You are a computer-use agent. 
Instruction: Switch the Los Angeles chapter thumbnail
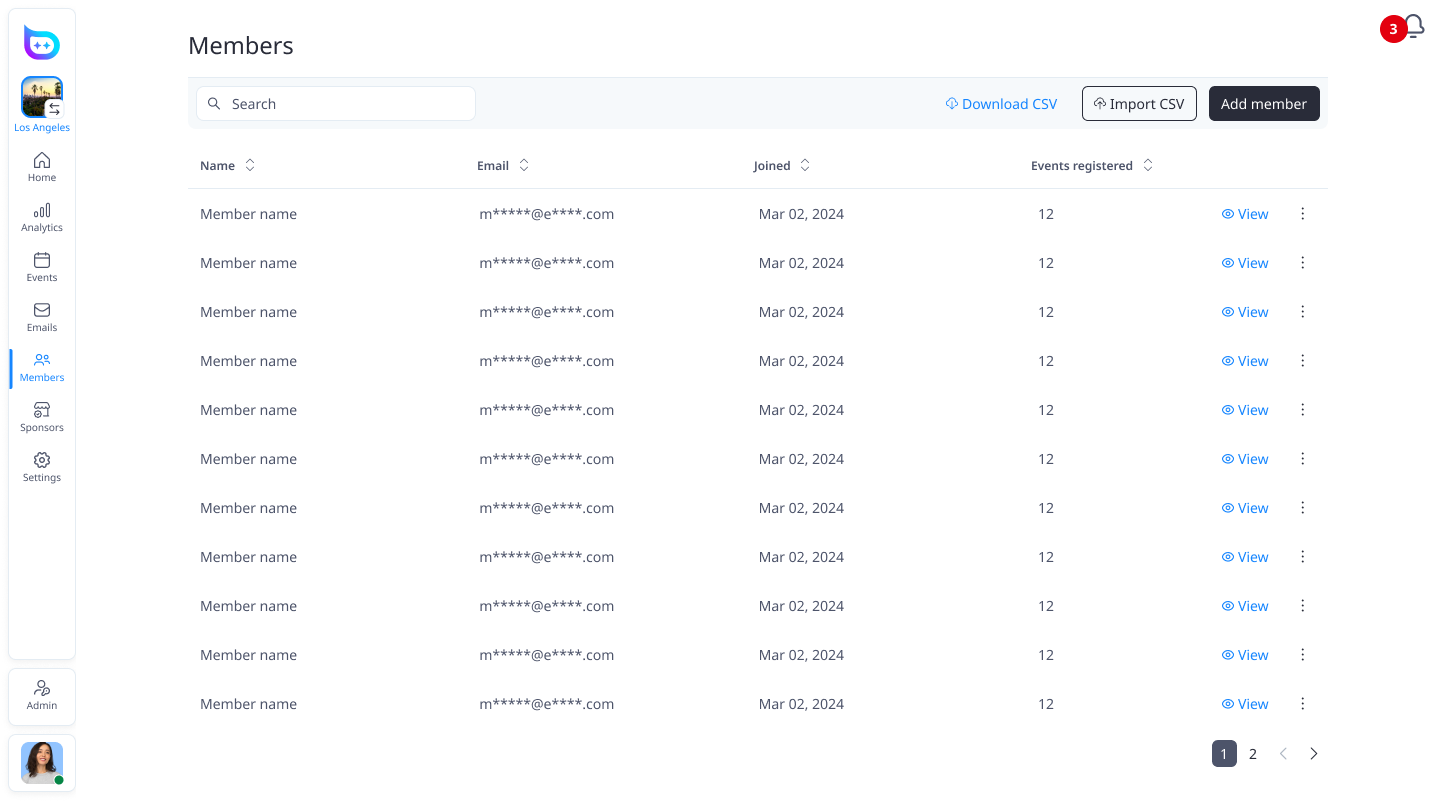click(42, 98)
